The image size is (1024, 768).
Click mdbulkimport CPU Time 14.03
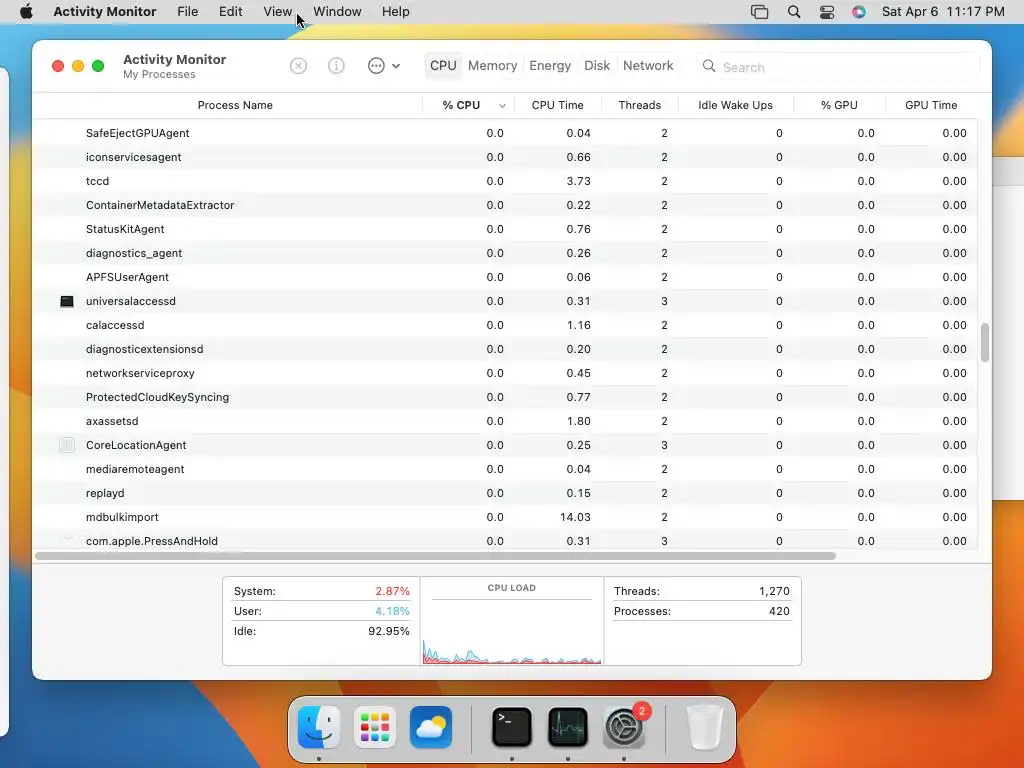575,517
